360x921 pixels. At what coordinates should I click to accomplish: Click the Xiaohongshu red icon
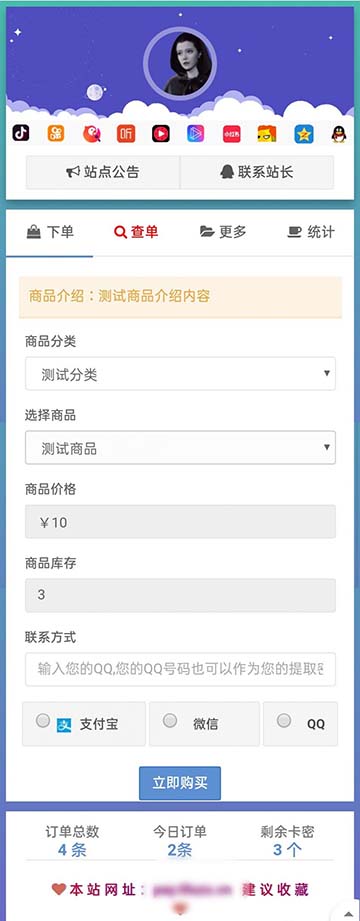231,134
